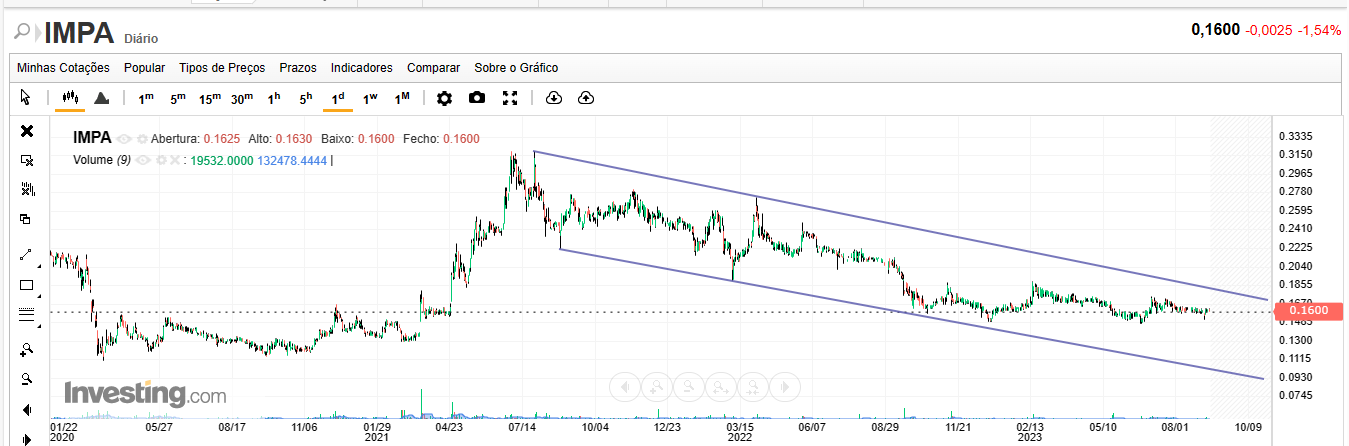Click the X icon in left sidebar

click(27, 131)
